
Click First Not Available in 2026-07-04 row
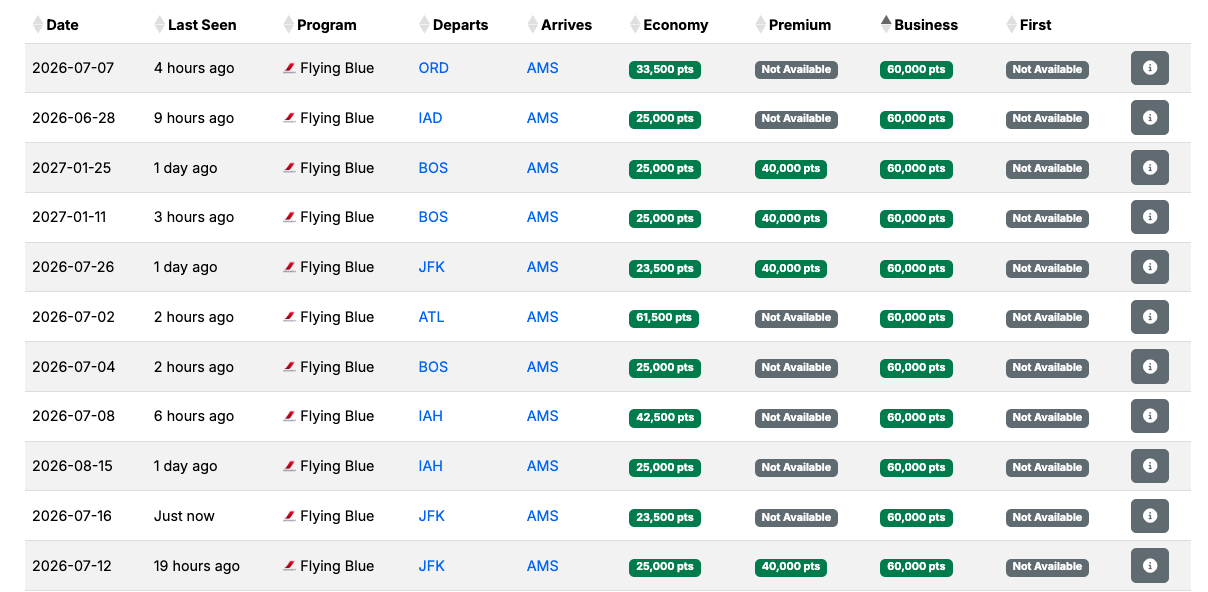tap(1047, 368)
